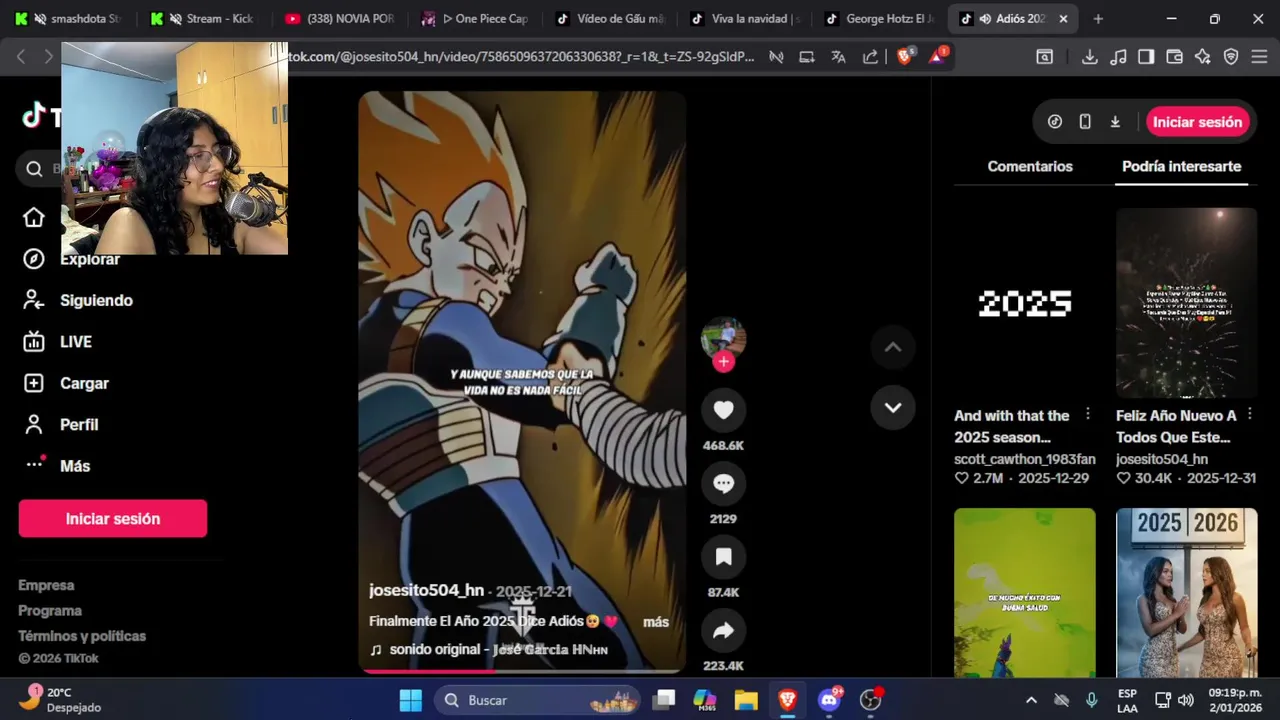Open Brave Shields lion icon
The width and height of the screenshot is (1280, 720).
click(904, 57)
